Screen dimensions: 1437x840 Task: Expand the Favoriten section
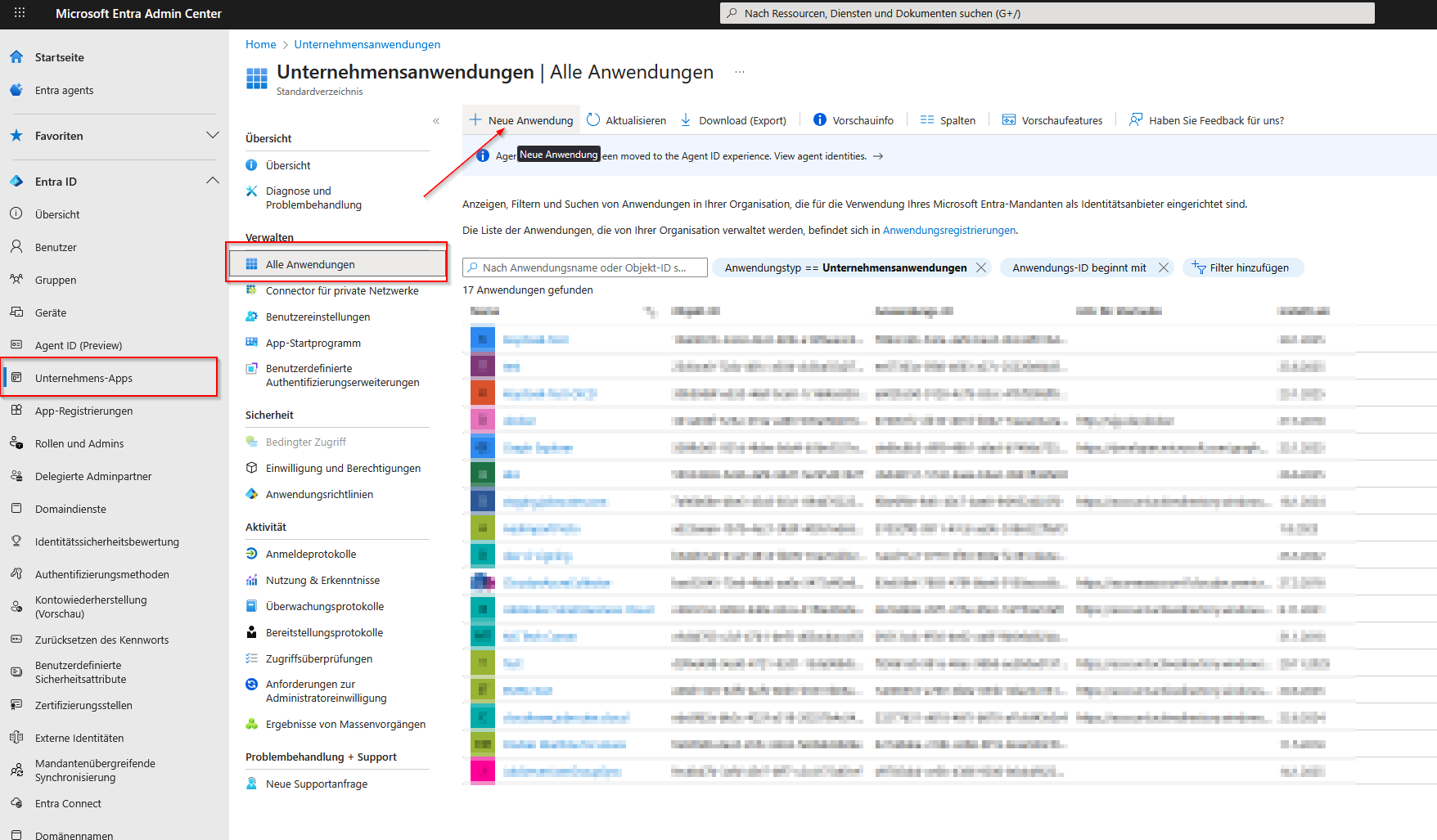[213, 135]
